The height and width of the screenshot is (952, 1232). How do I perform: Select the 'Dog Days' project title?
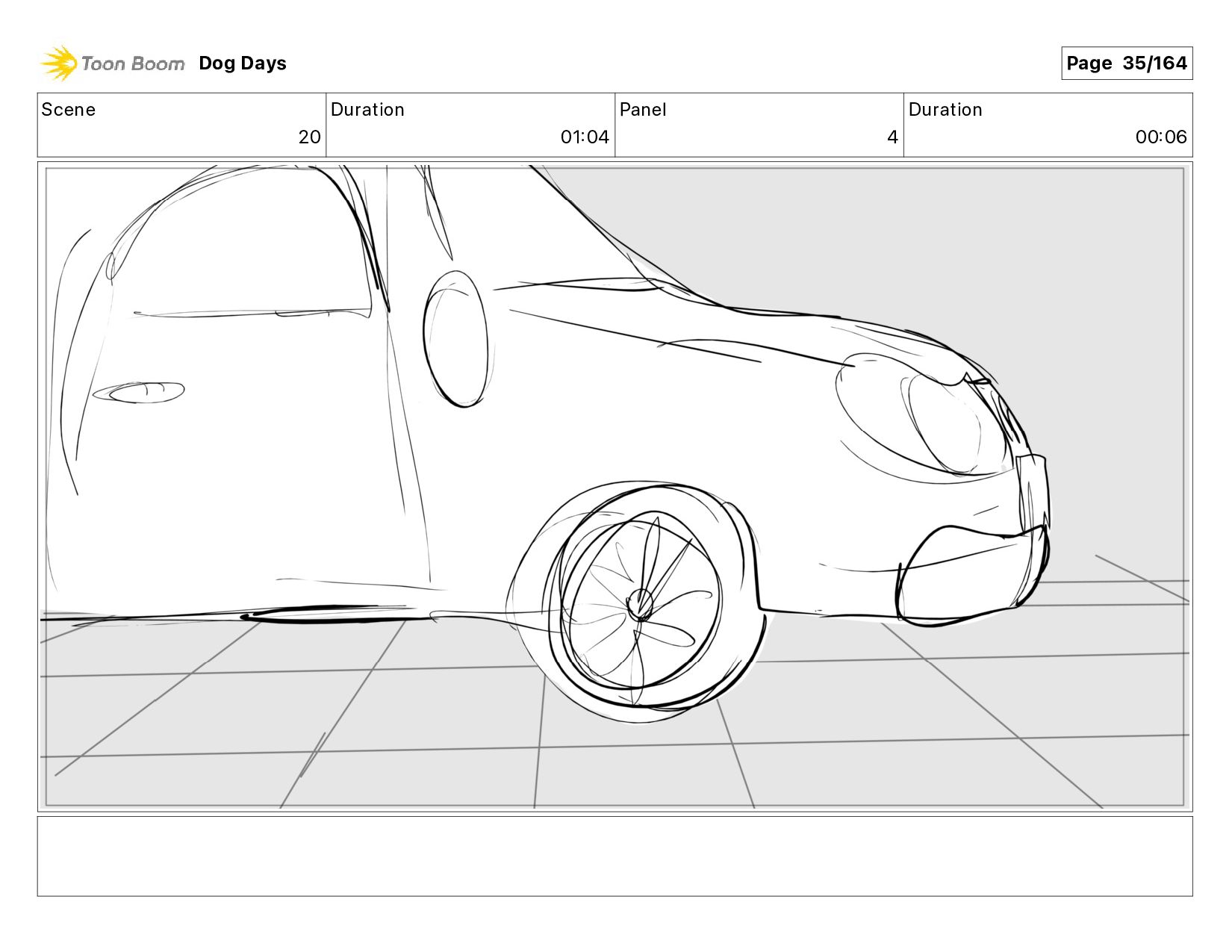pos(243,63)
